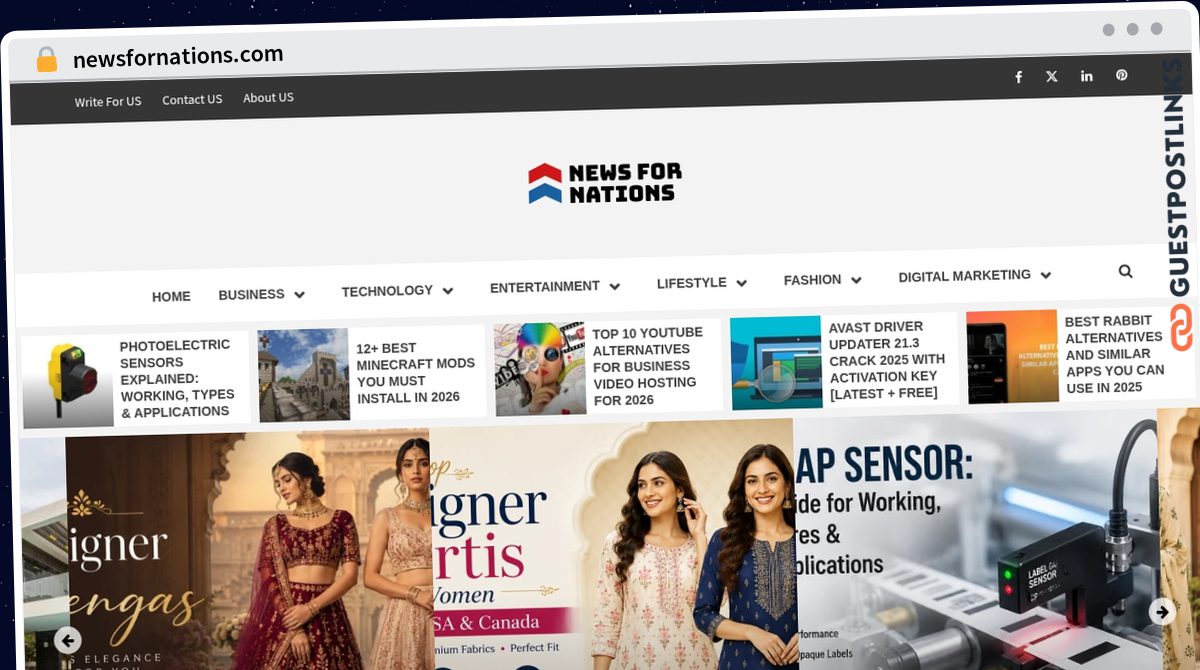Open the Digital Marketing menu item
Screen dimensions: 1200x670
tap(964, 275)
